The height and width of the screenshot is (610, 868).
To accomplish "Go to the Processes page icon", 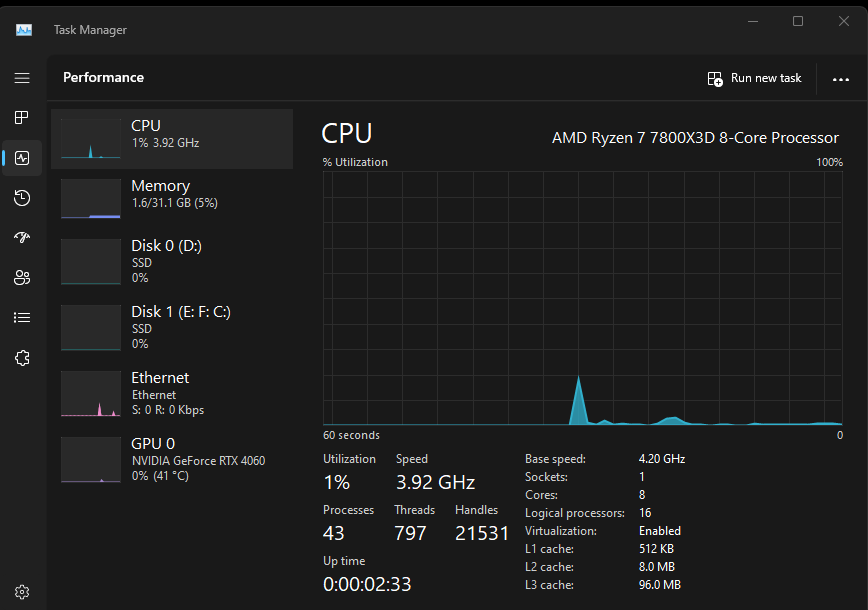I will click(x=22, y=117).
